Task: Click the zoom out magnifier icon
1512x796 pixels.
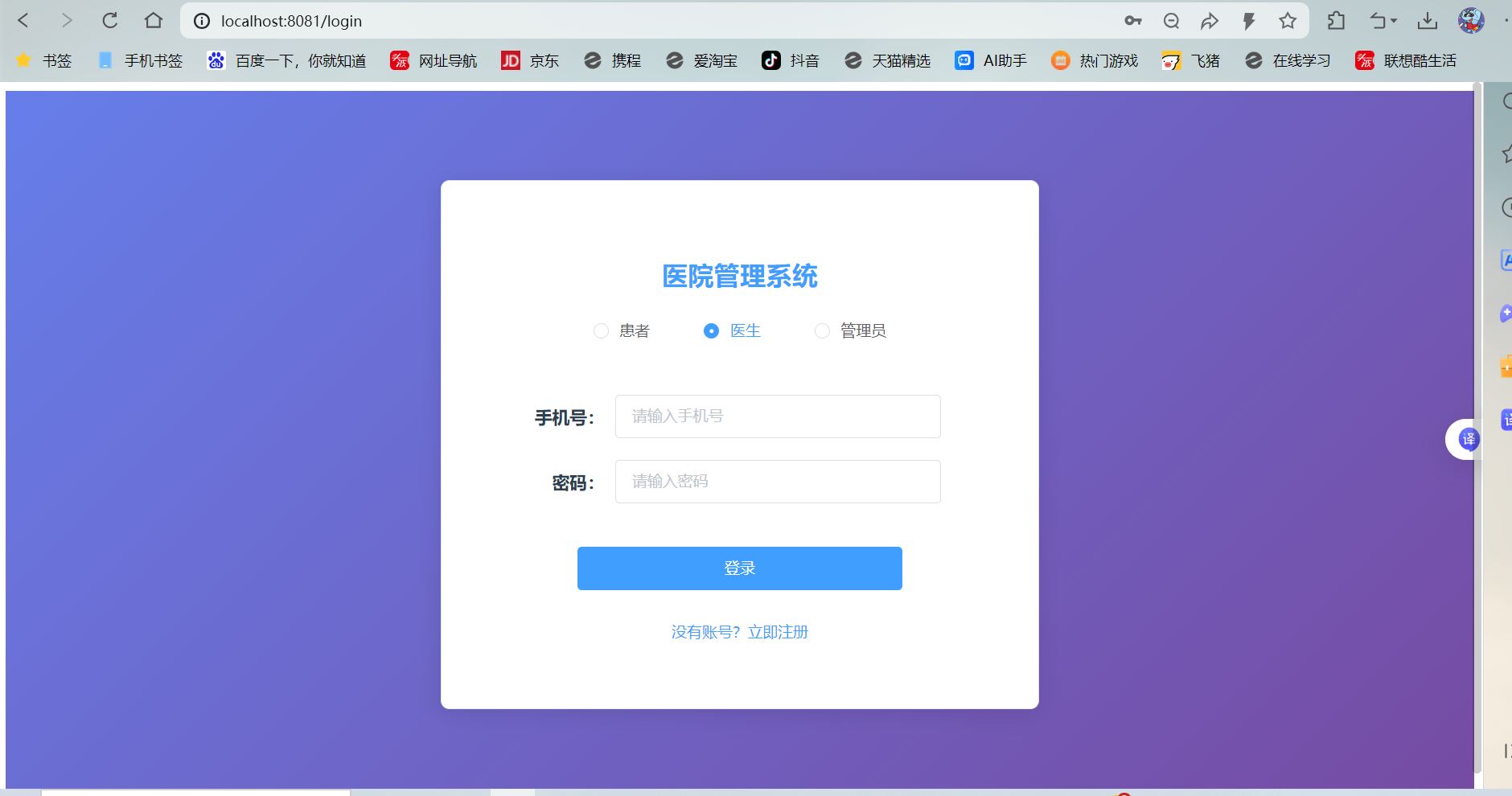Action: pos(1172,21)
